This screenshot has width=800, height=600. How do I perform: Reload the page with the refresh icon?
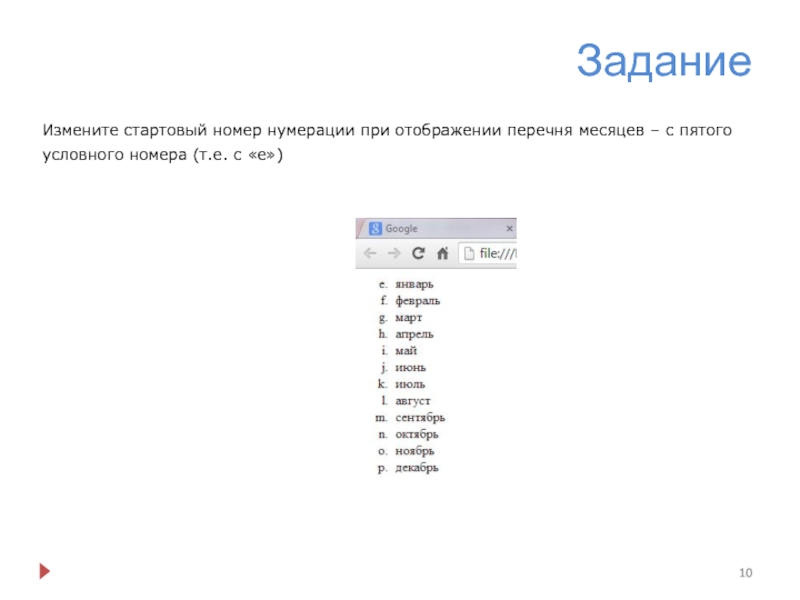click(x=418, y=253)
